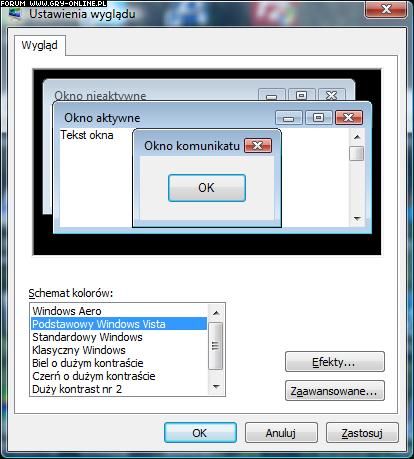Screen dimensions: 414x459
Task: Click the window icon in title bar
Action: click(x=15, y=14)
